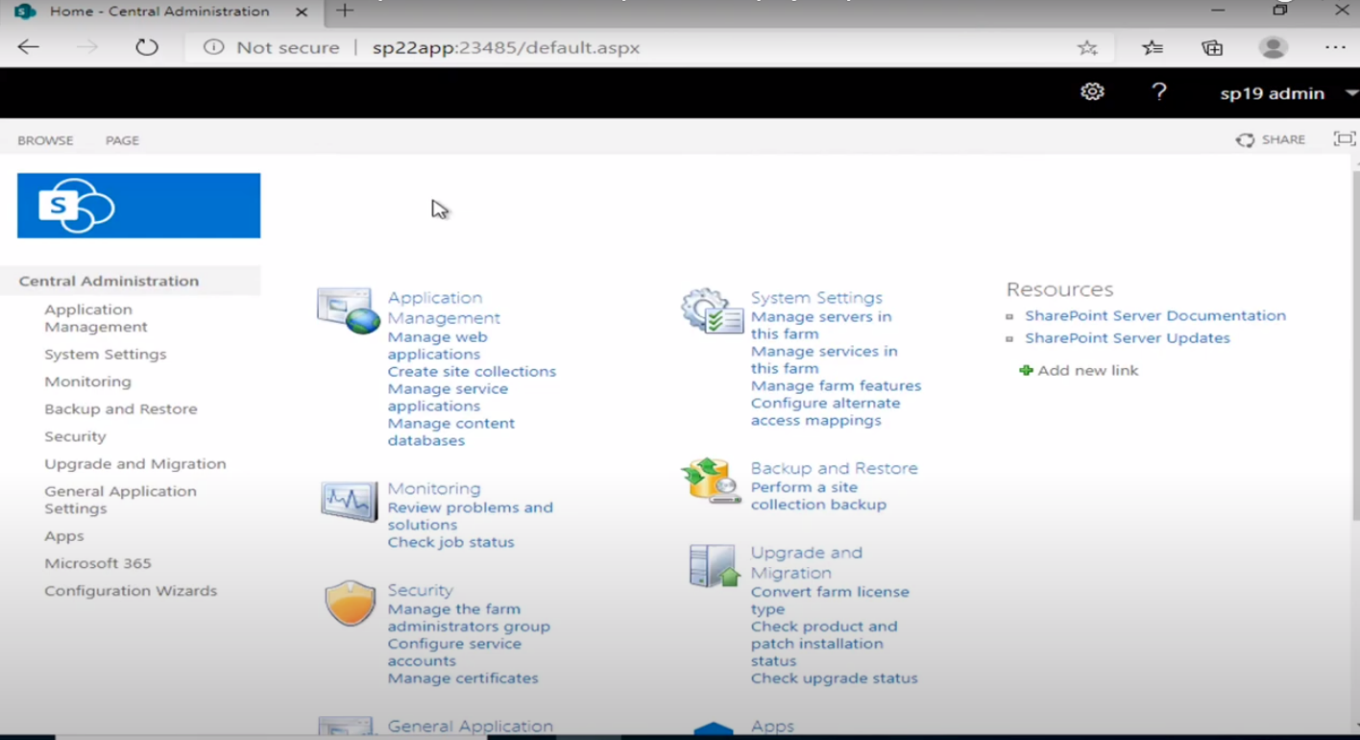This screenshot has width=1360, height=740.
Task: Click the Help question mark icon
Action: click(1159, 91)
